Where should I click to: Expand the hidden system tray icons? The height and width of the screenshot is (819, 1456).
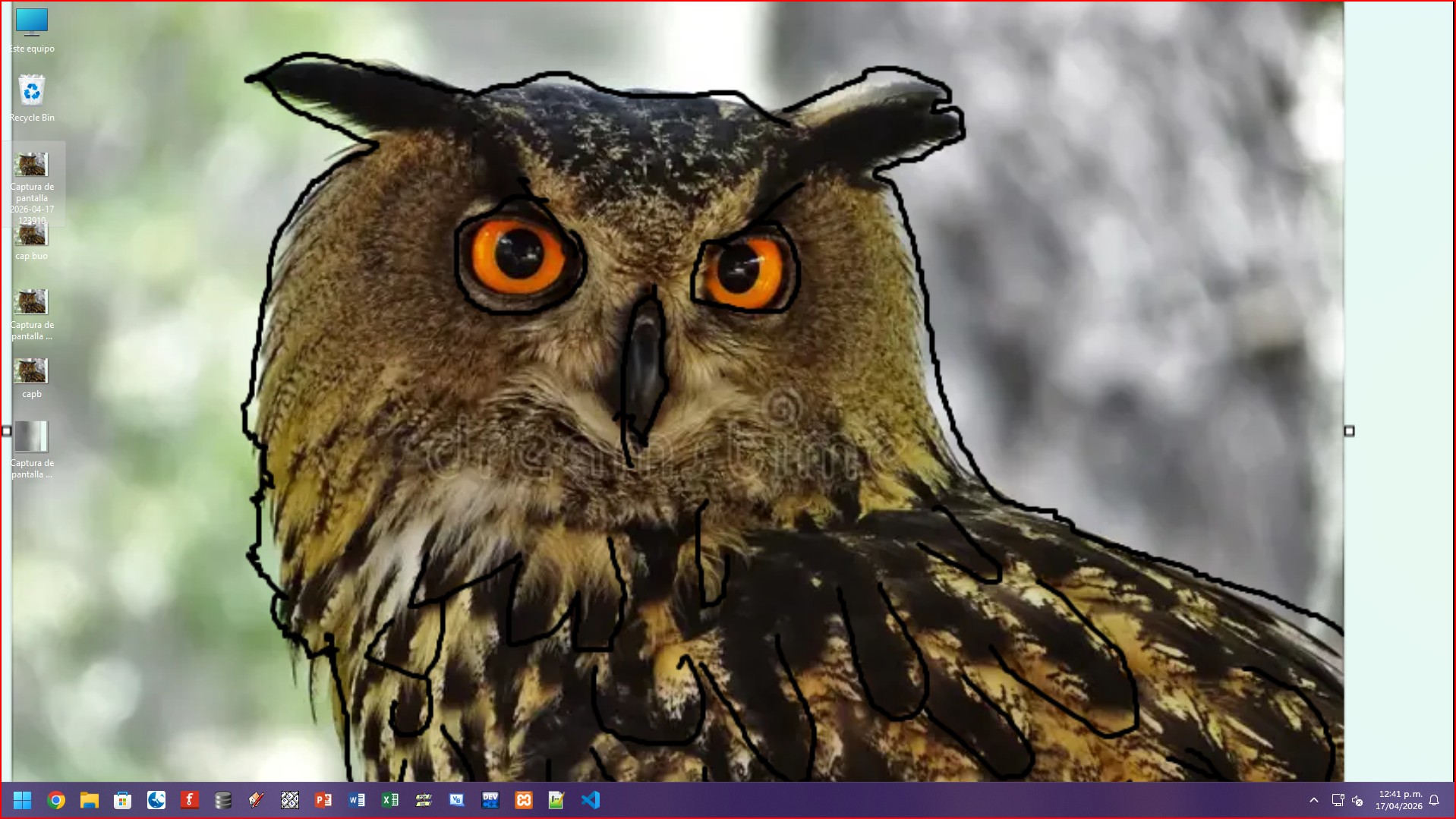[1314, 800]
